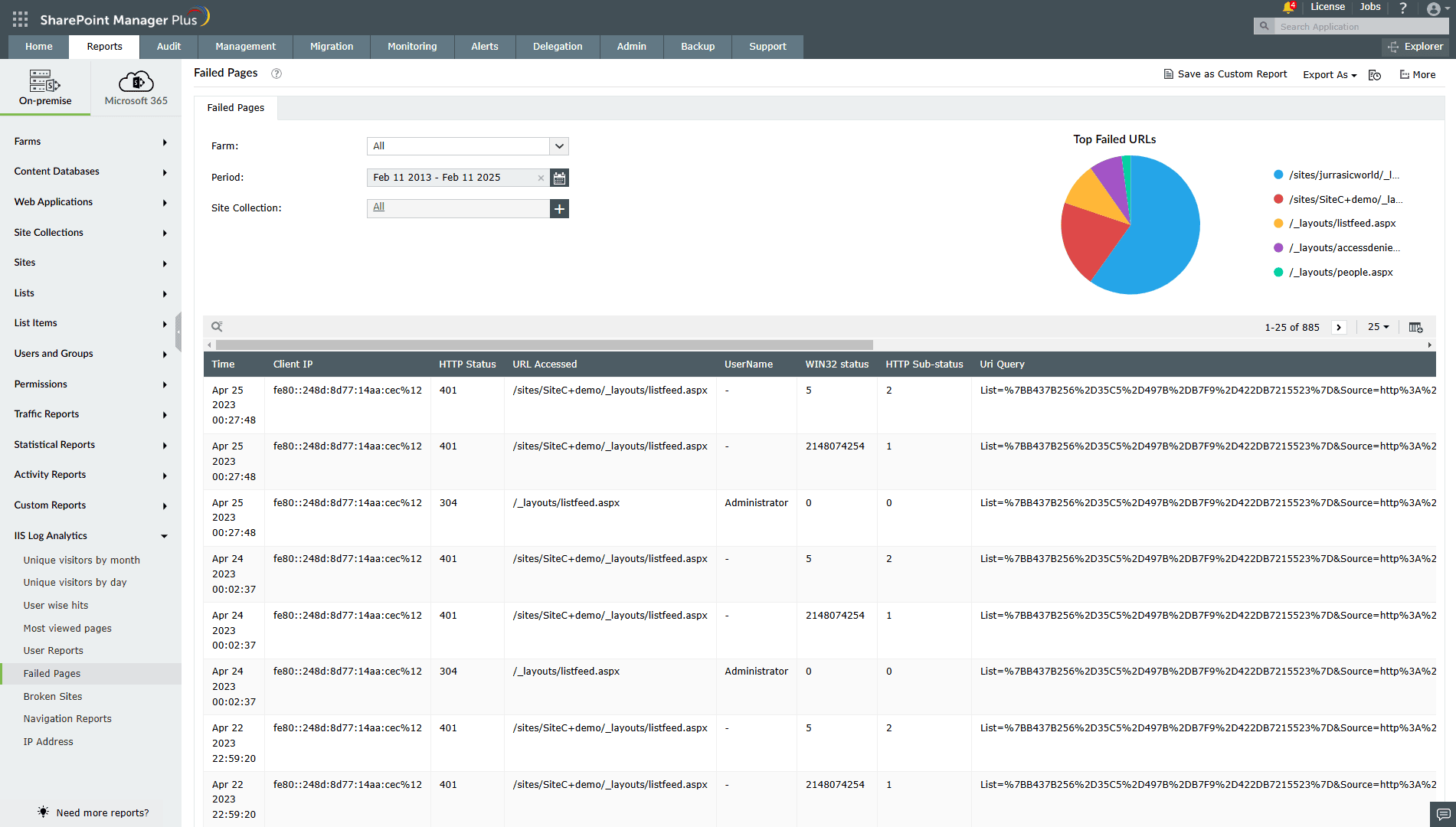The width and height of the screenshot is (1456, 827).
Task: Sort by the HTTP Status column header
Action: (x=467, y=364)
